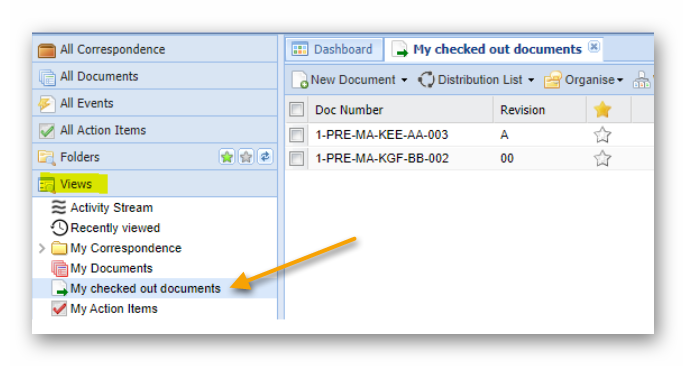Click revision 00 cell
This screenshot has width=686, height=366.
(x=507, y=158)
